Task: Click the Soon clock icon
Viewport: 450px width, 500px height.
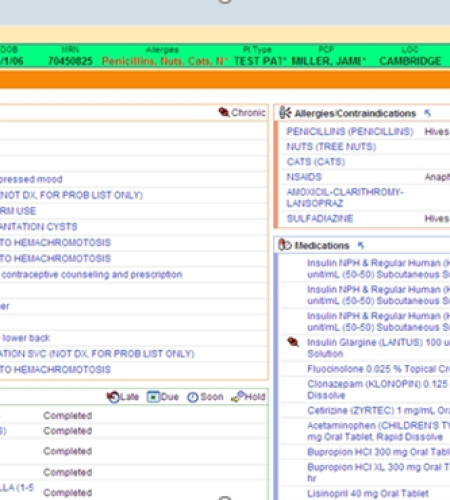Action: [x=193, y=397]
